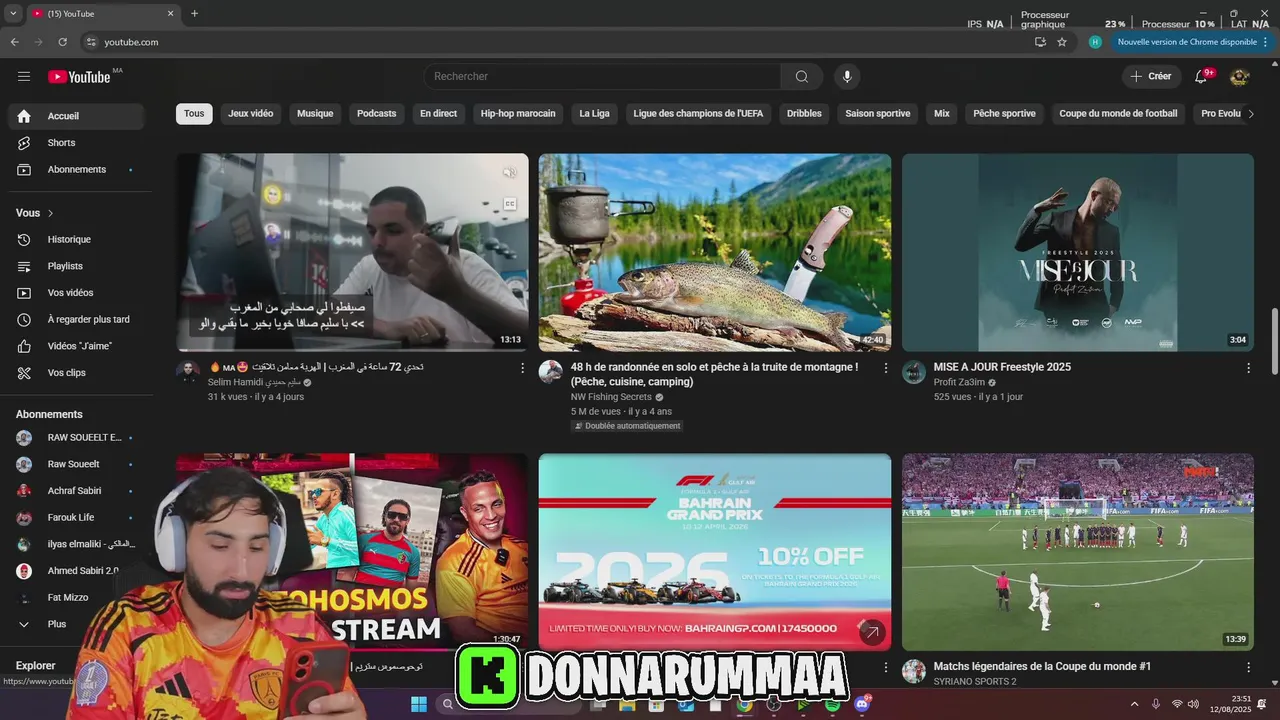Open Profit Za3im channel avatar
Image resolution: width=1280 pixels, height=720 pixels.
[914, 372]
